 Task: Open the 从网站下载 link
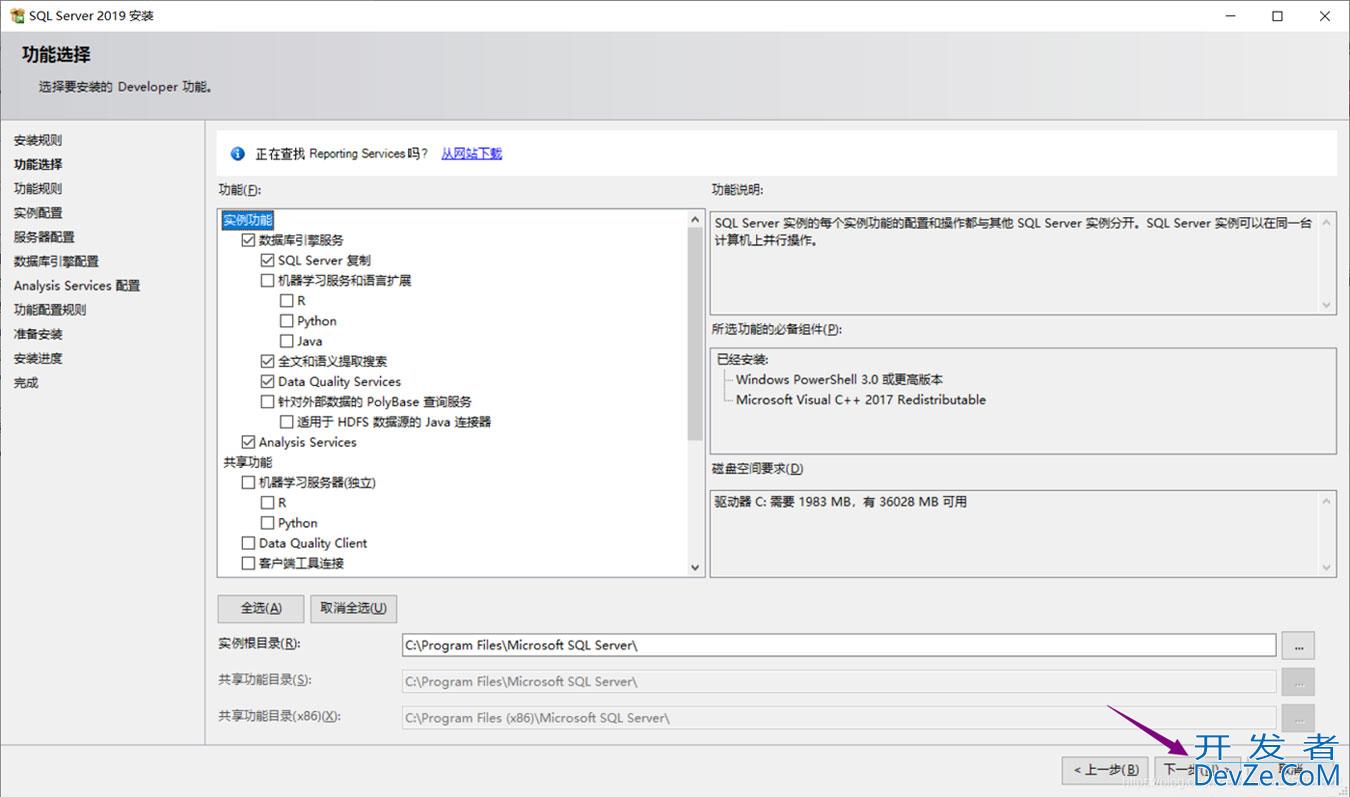tap(471, 154)
